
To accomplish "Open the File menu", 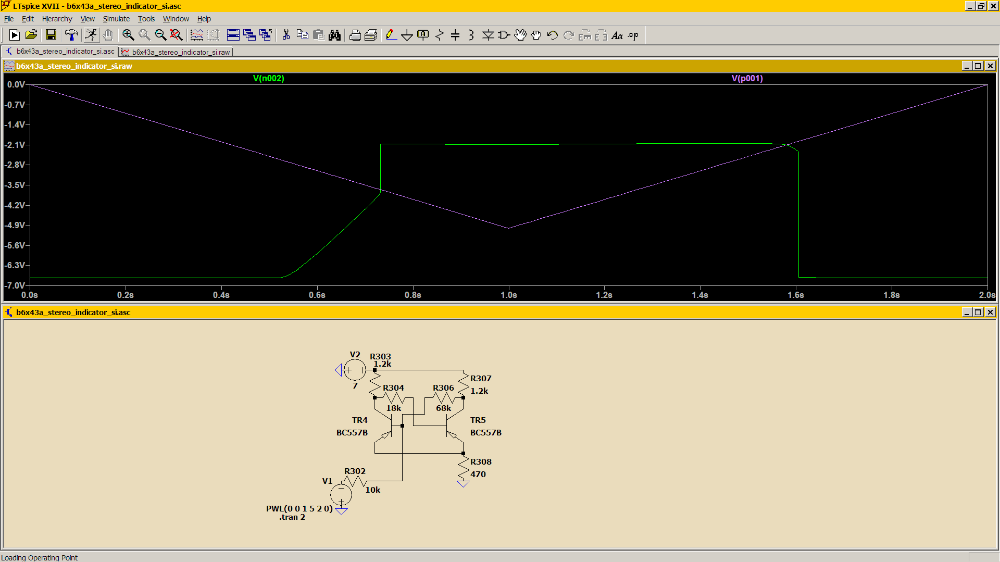I will pyautogui.click(x=9, y=18).
